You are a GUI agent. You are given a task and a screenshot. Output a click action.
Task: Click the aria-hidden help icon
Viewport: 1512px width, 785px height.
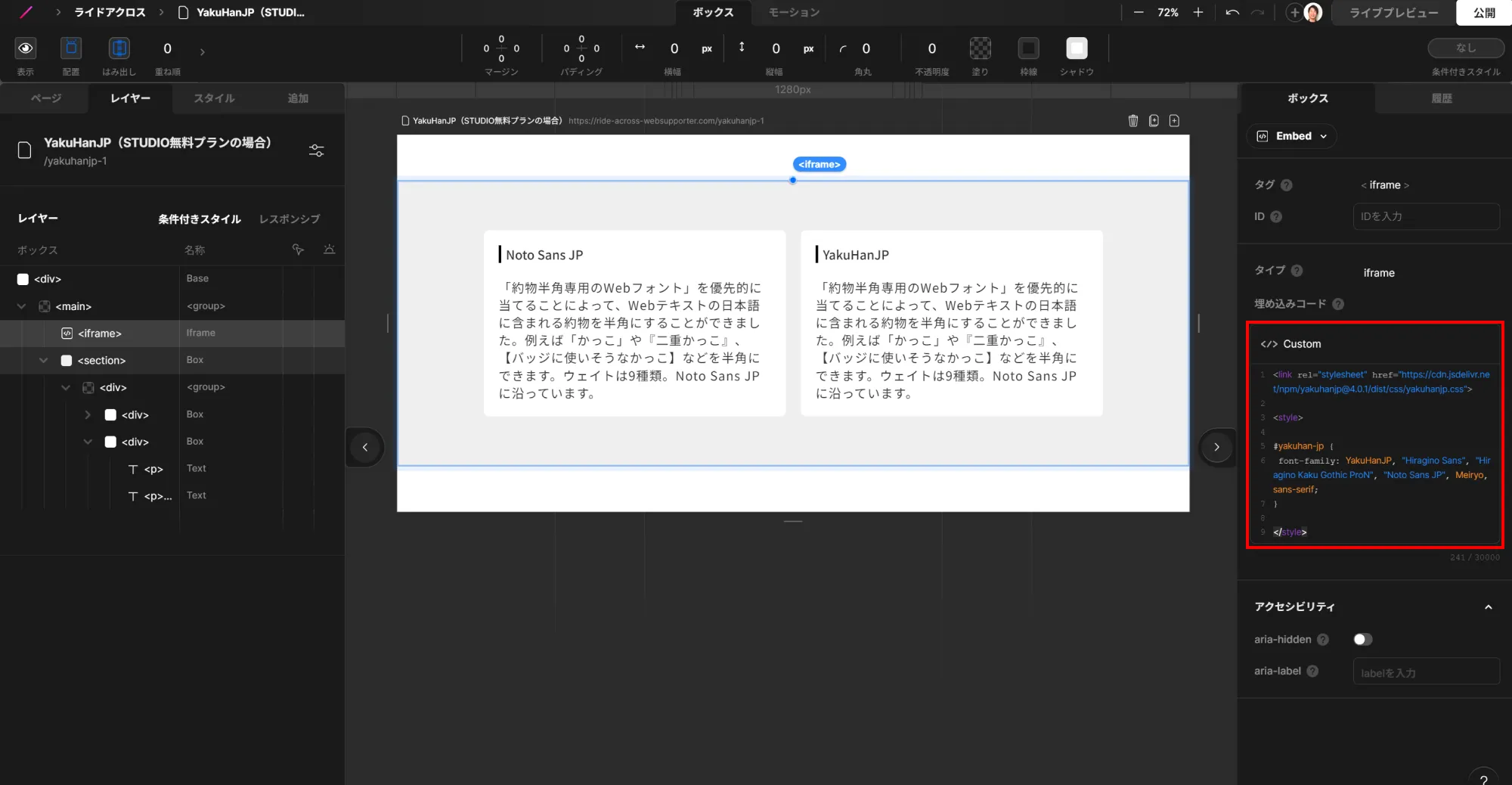pyautogui.click(x=1323, y=640)
